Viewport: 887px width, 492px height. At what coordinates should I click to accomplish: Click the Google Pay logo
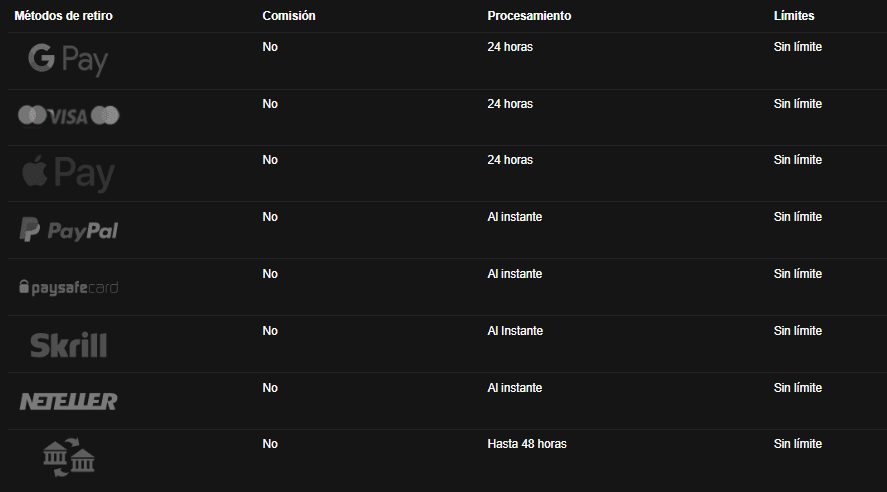(68, 61)
